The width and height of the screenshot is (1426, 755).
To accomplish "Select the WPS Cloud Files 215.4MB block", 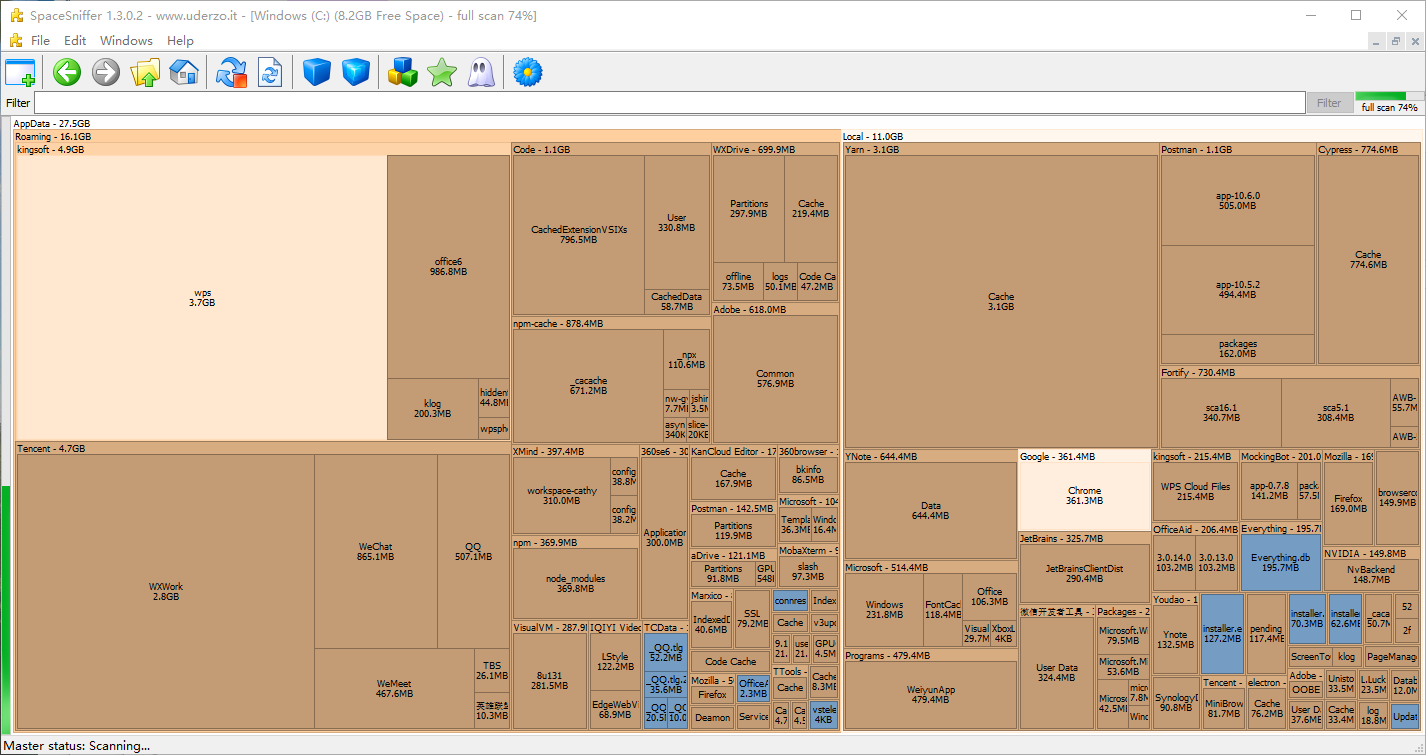I will click(x=1195, y=491).
